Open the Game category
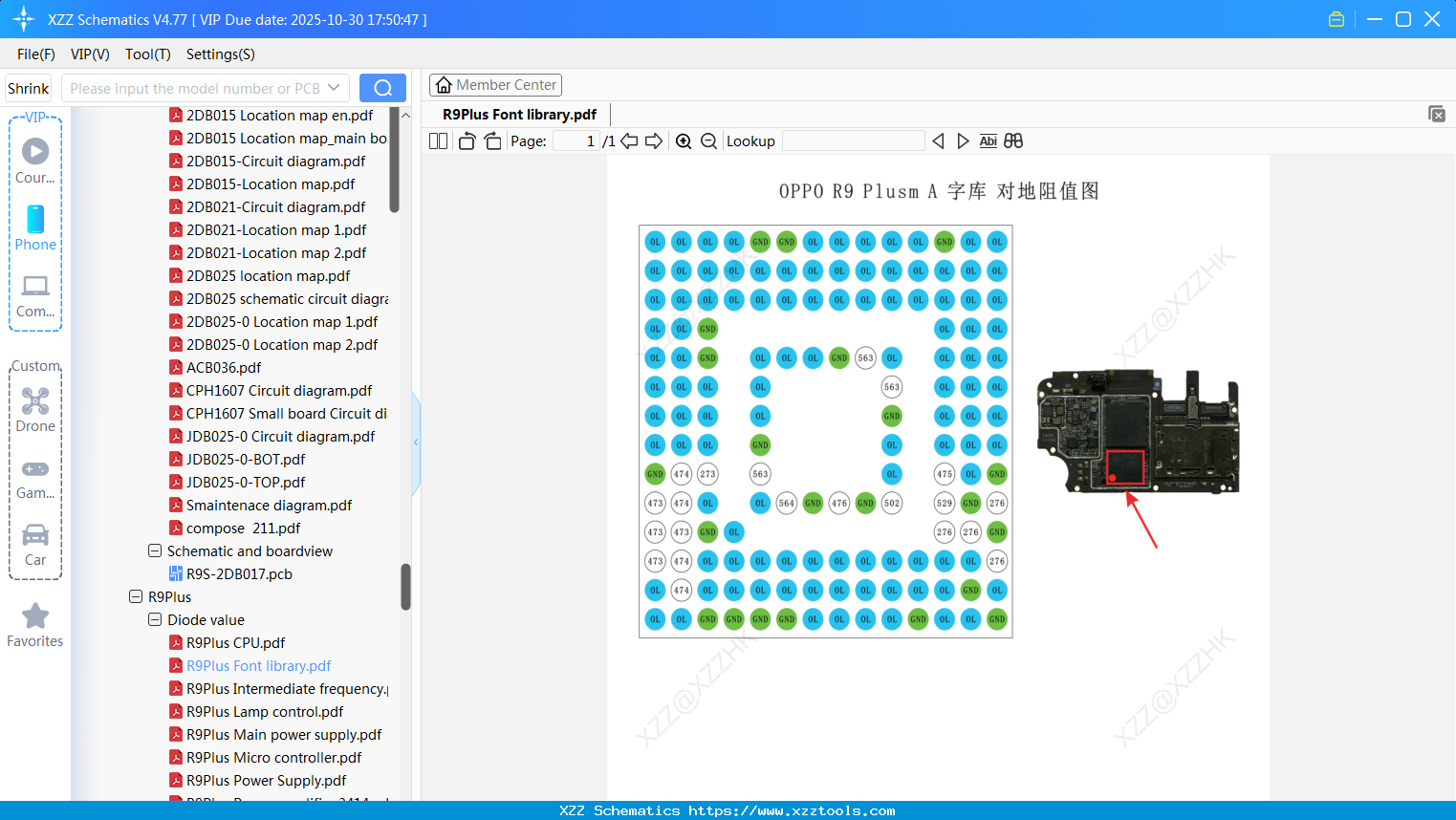Viewport: 1456px width, 820px height. tap(35, 479)
